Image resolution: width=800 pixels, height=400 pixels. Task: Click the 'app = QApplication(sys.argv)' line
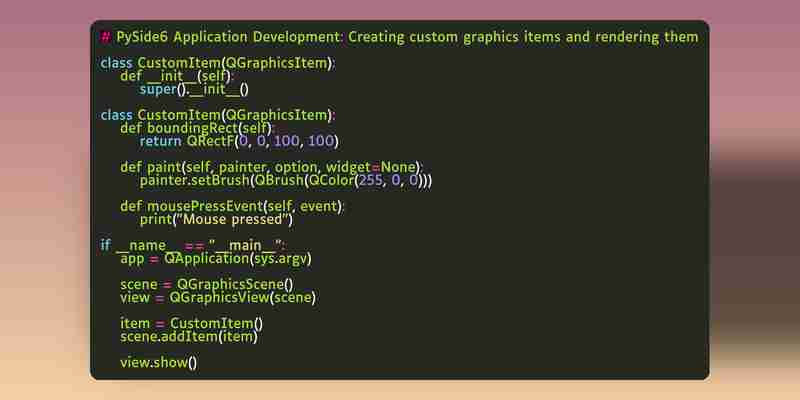216,259
